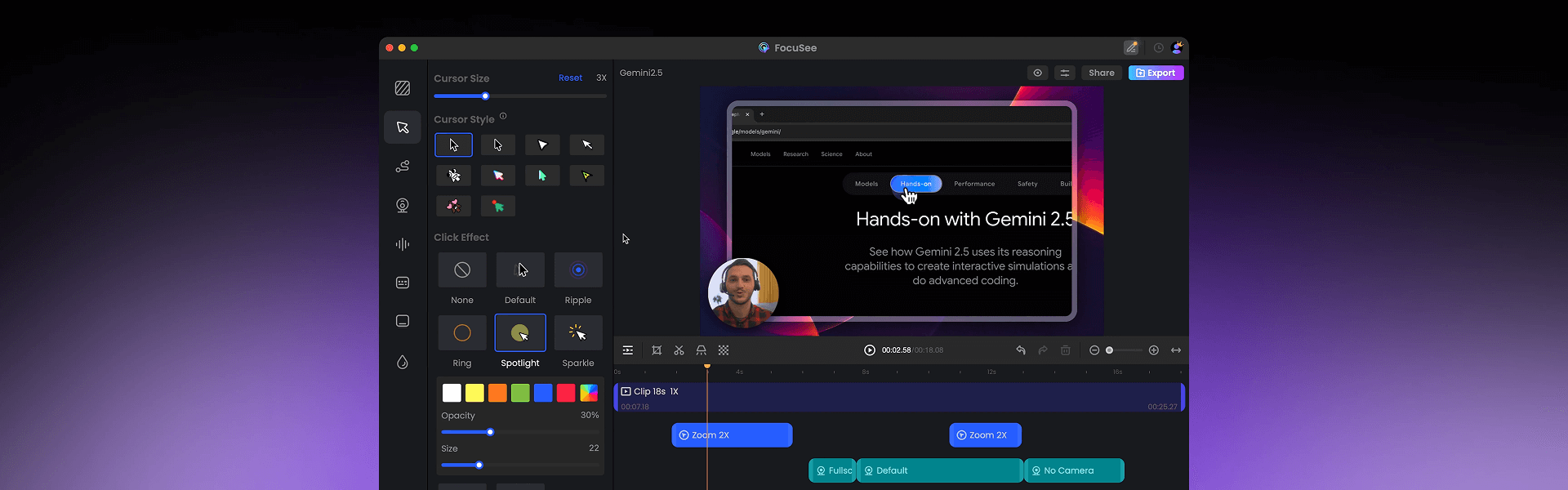This screenshot has height=490, width=1568.
Task: Click the Export button
Action: tap(1156, 73)
